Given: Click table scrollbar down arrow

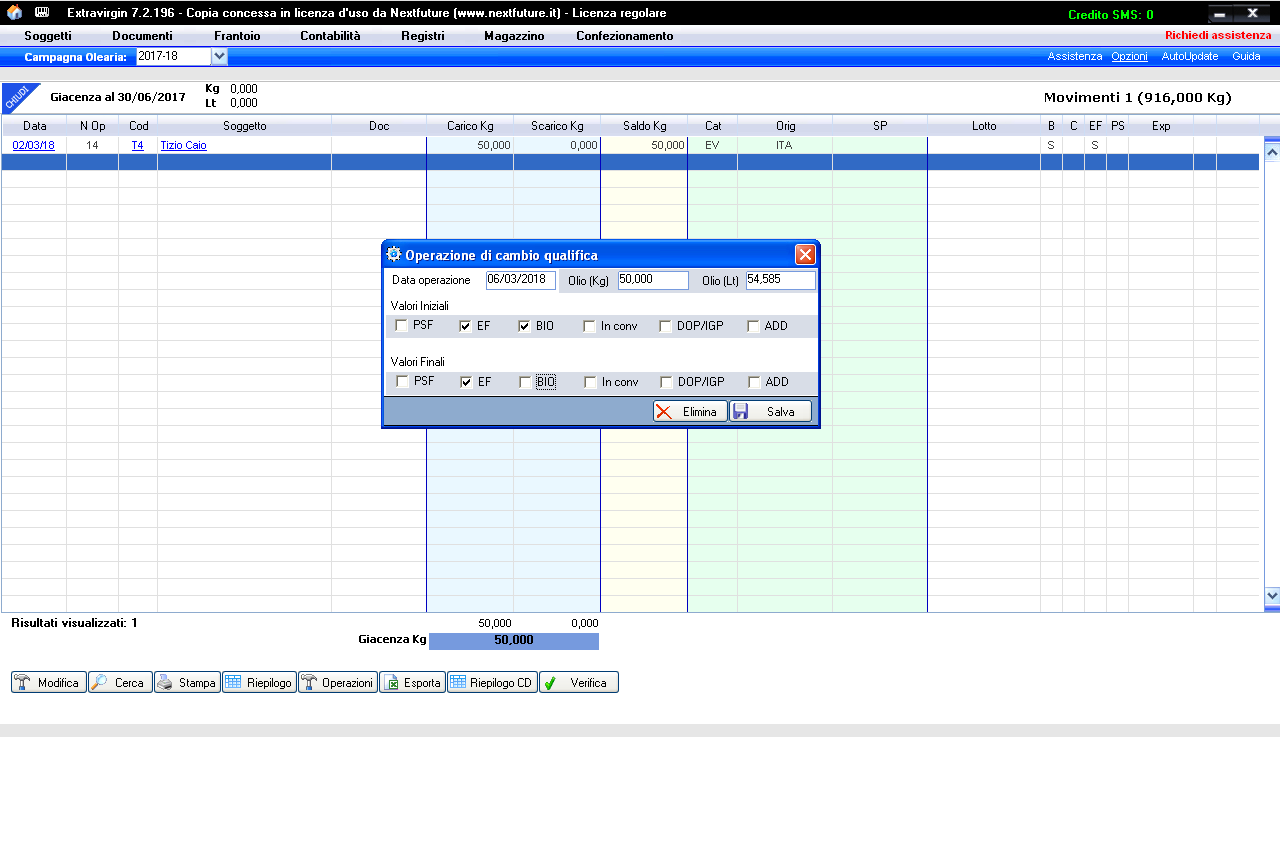Looking at the screenshot, I should (1272, 595).
